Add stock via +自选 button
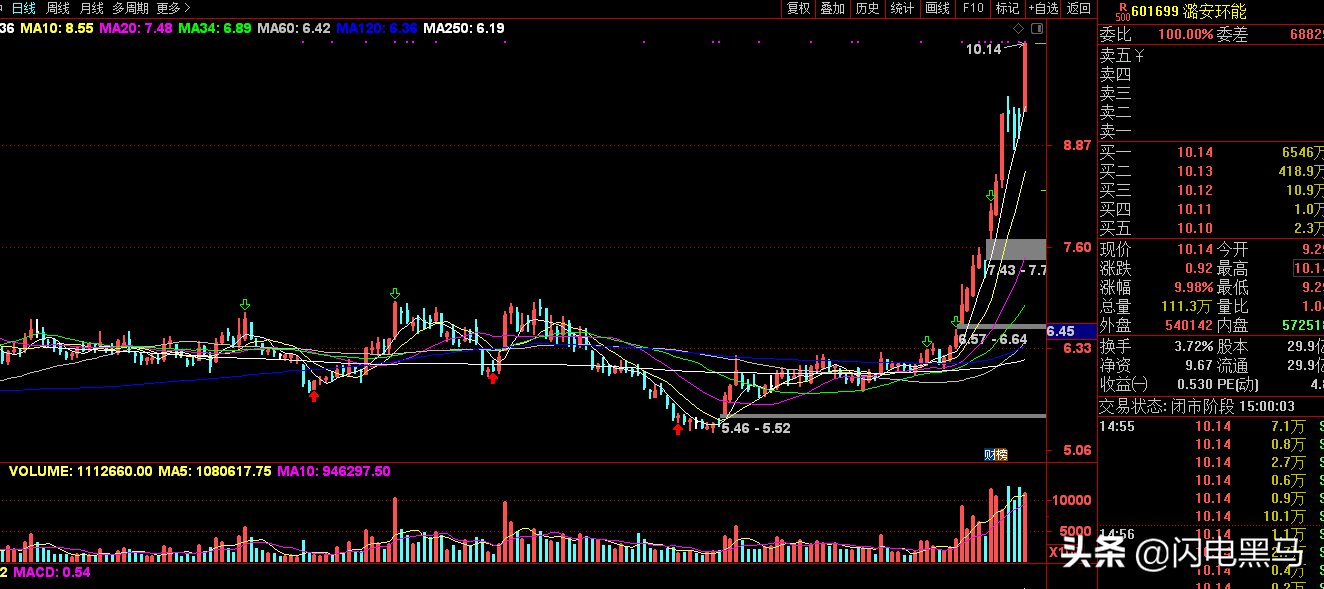The width and height of the screenshot is (1324, 589). point(1042,8)
